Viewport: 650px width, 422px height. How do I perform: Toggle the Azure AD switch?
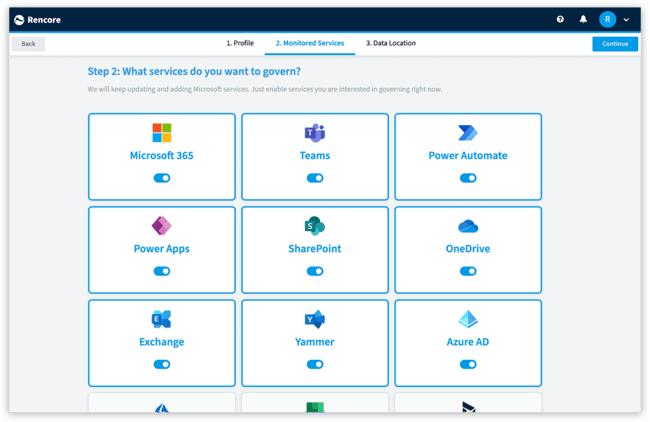coord(468,364)
